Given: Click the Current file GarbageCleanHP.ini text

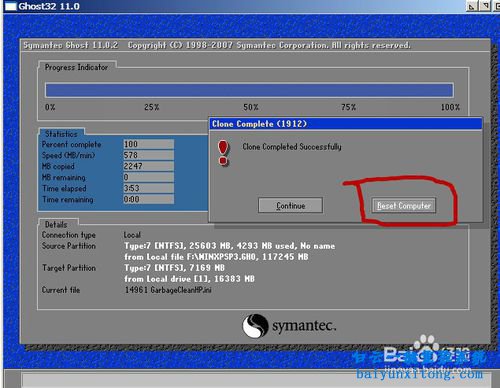Looking at the screenshot, I should 168,290.
